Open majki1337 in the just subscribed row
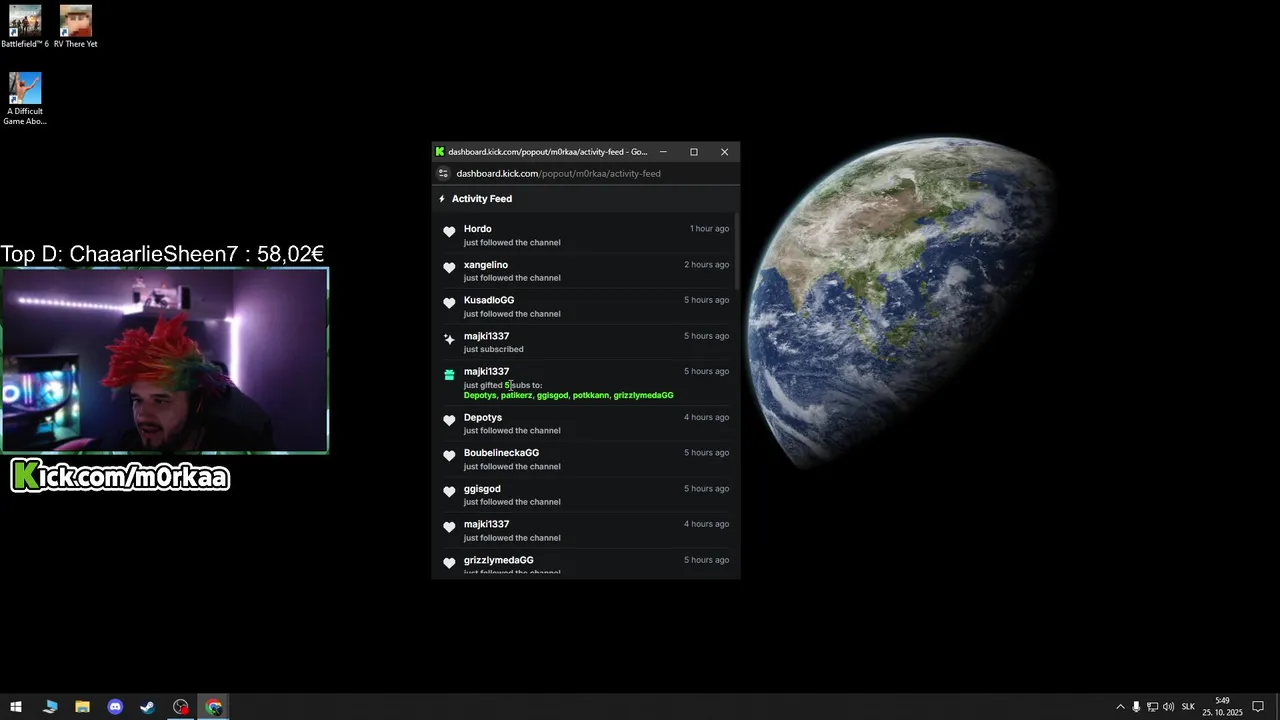The width and height of the screenshot is (1280, 720). (x=486, y=336)
